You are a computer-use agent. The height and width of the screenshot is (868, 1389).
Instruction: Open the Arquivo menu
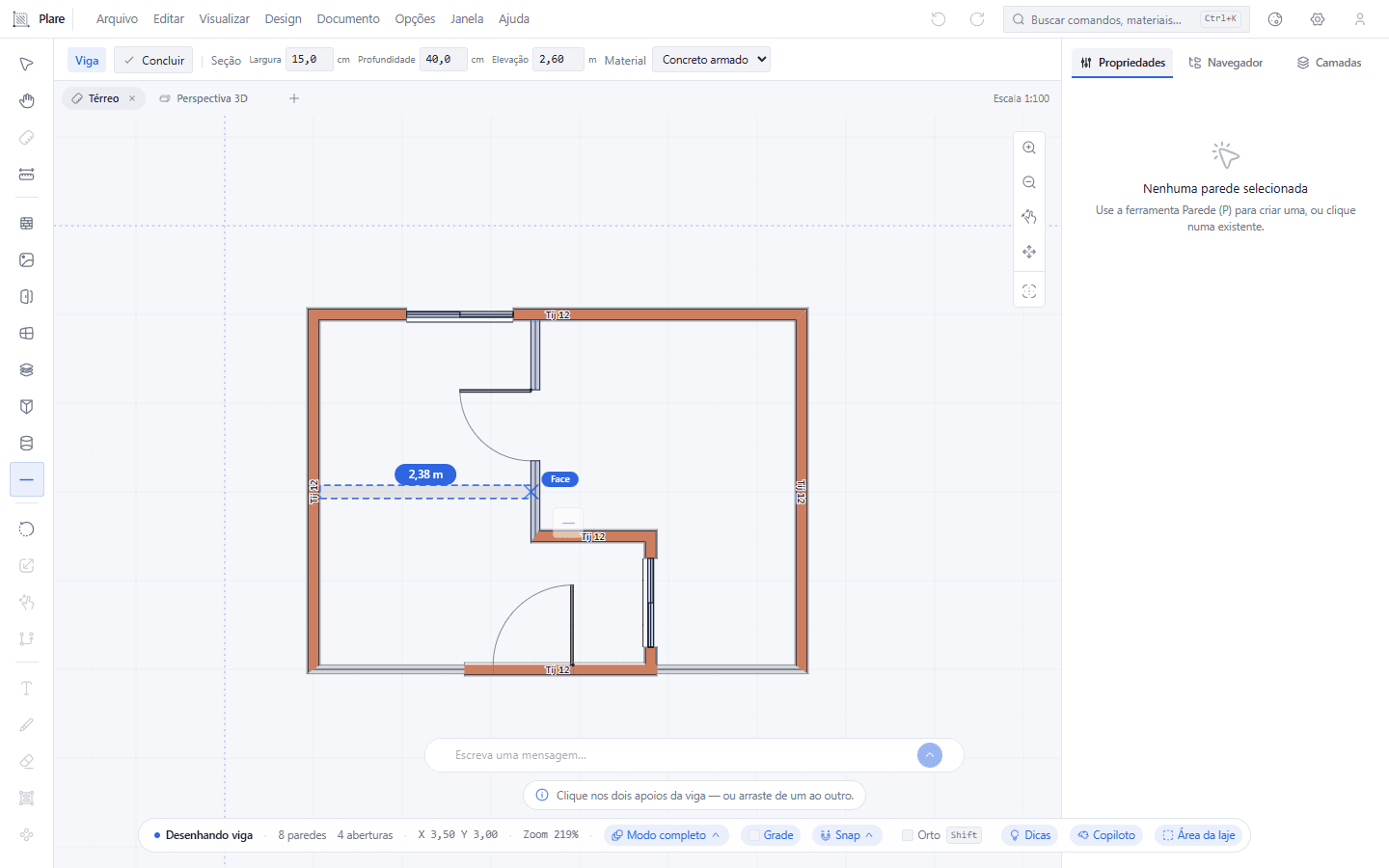click(x=117, y=19)
